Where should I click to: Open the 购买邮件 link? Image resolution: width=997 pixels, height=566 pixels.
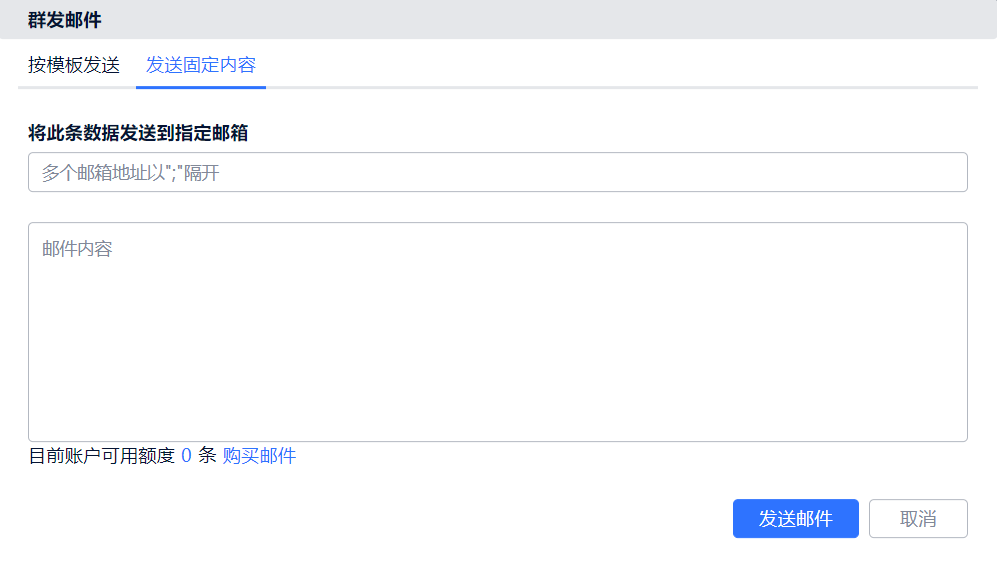[x=259, y=456]
